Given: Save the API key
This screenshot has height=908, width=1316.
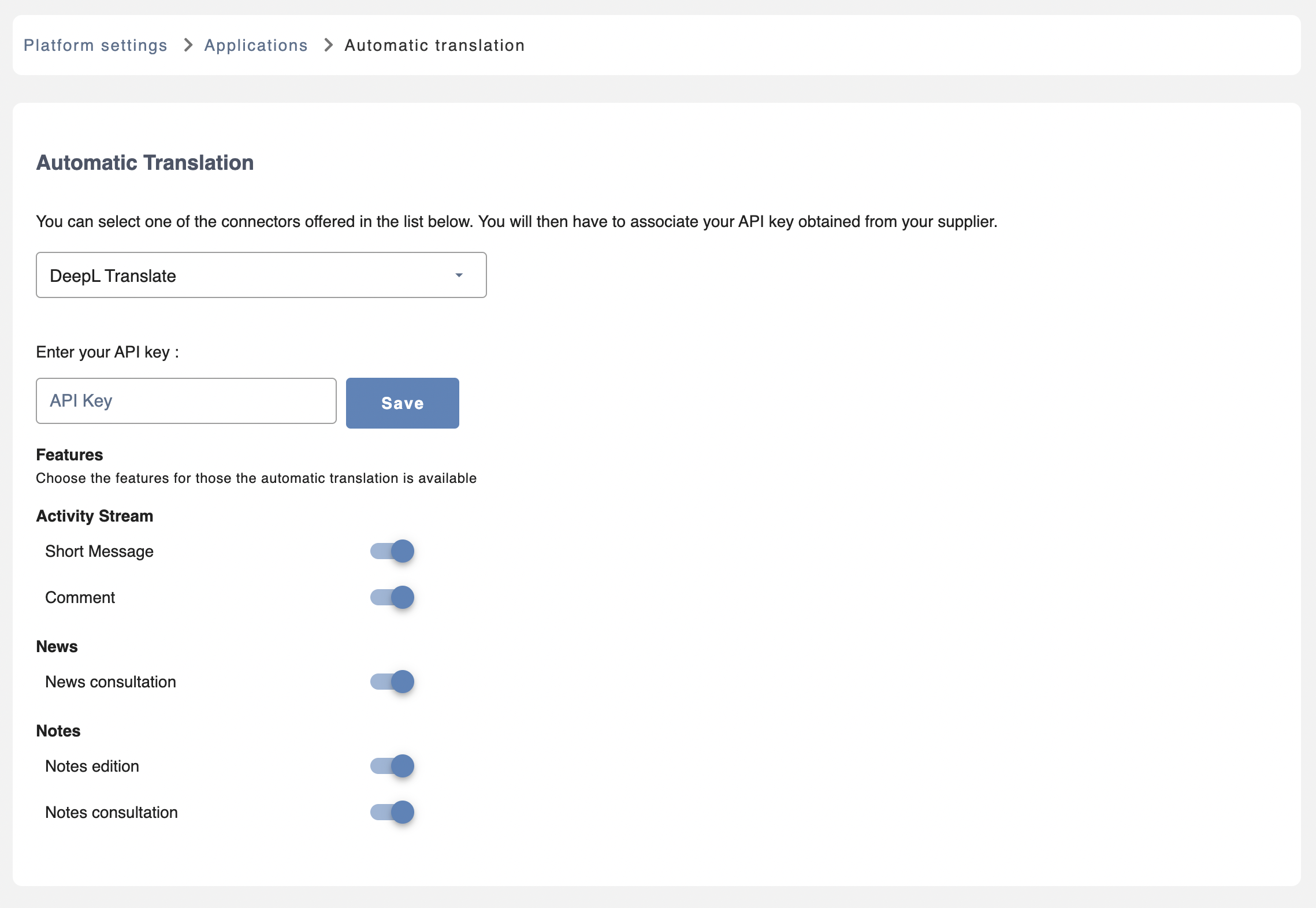Looking at the screenshot, I should (402, 403).
